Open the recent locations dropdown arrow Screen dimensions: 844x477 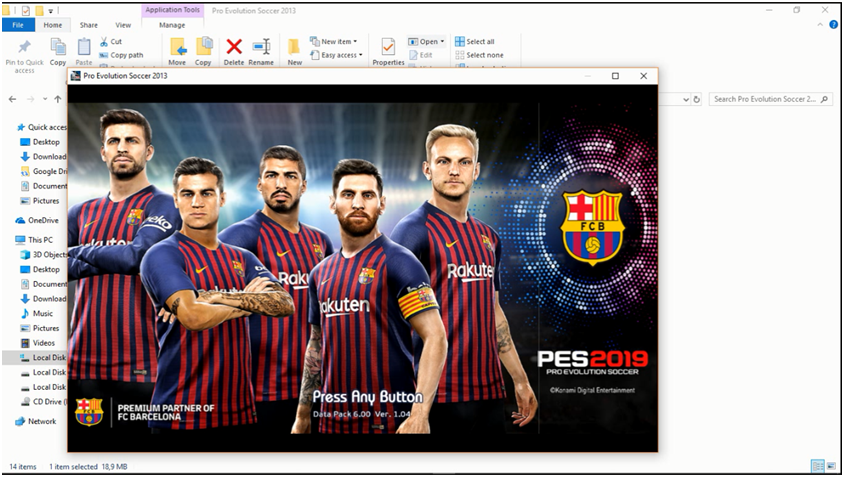tap(45, 99)
